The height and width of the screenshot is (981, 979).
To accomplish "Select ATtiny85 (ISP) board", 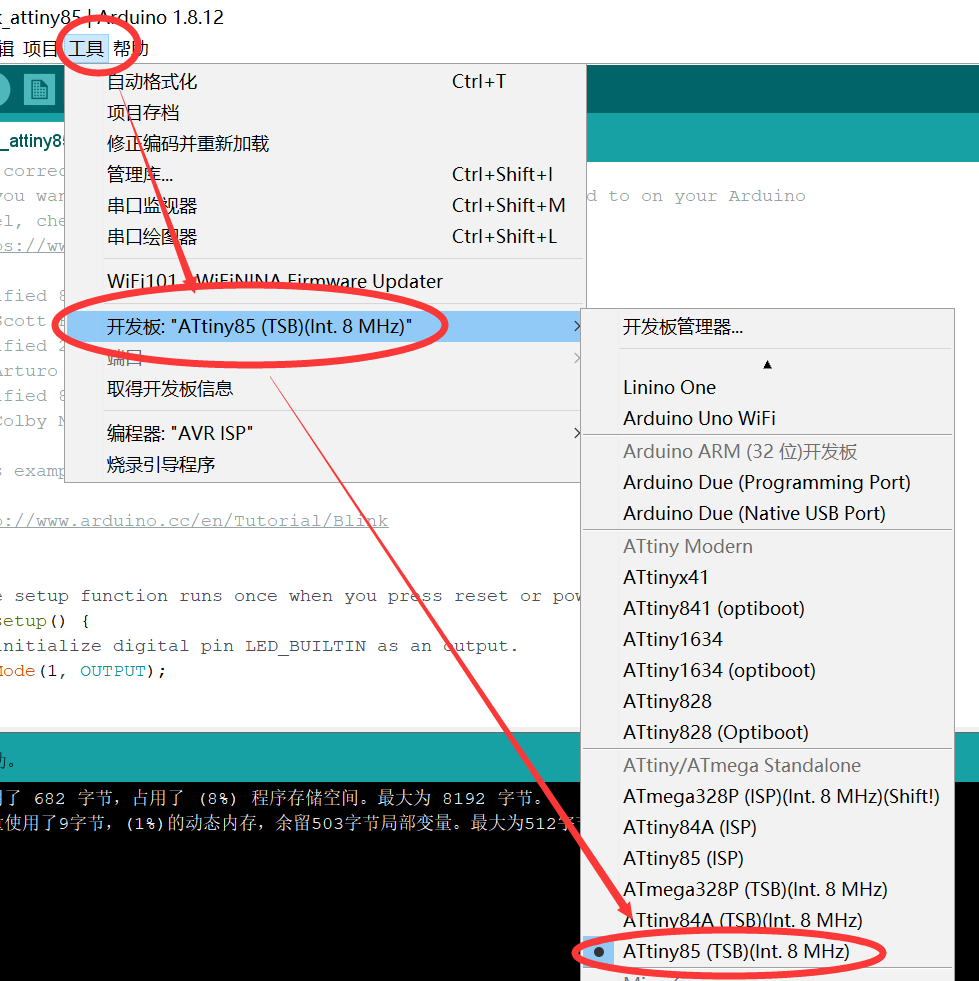I will click(768, 858).
